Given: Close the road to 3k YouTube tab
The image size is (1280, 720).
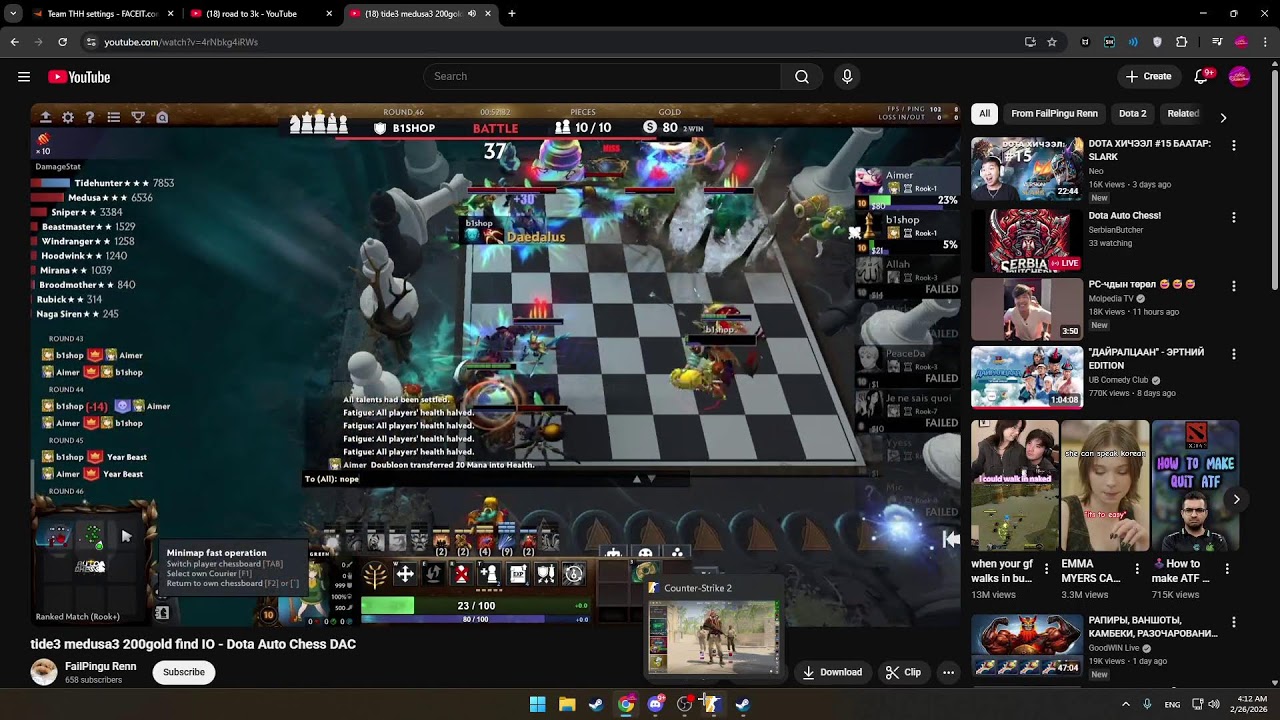Looking at the screenshot, I should 329,14.
